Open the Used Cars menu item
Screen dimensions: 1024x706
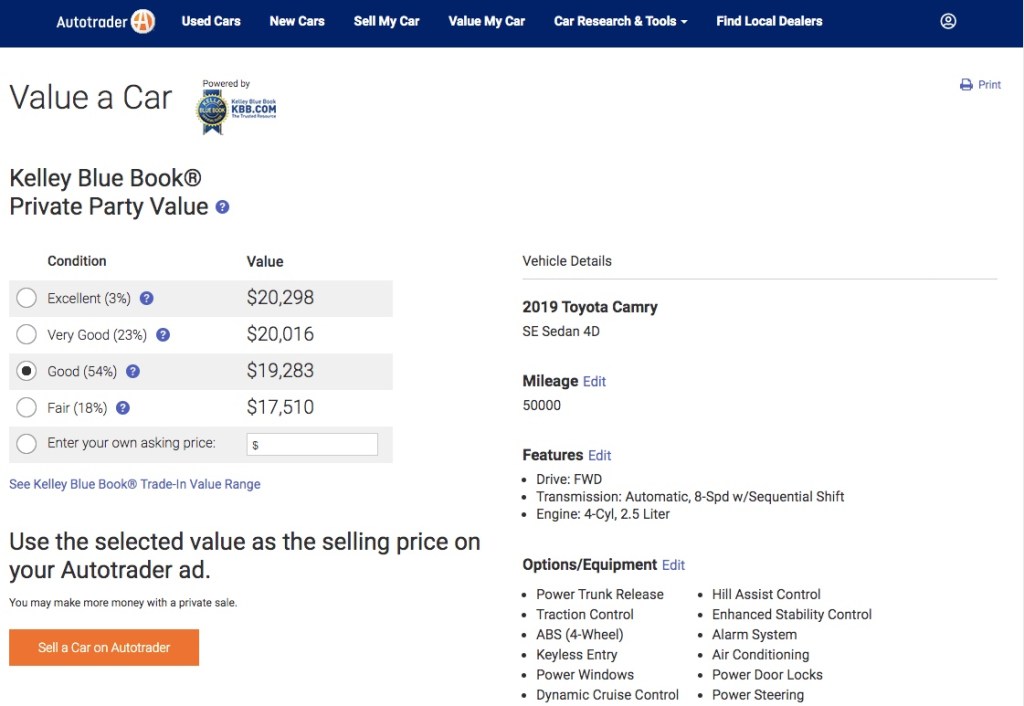coord(211,20)
